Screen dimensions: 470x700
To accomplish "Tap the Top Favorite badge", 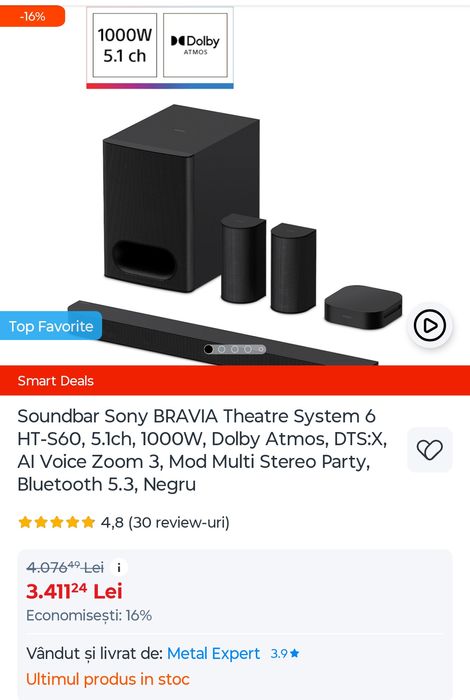I will [x=51, y=326].
